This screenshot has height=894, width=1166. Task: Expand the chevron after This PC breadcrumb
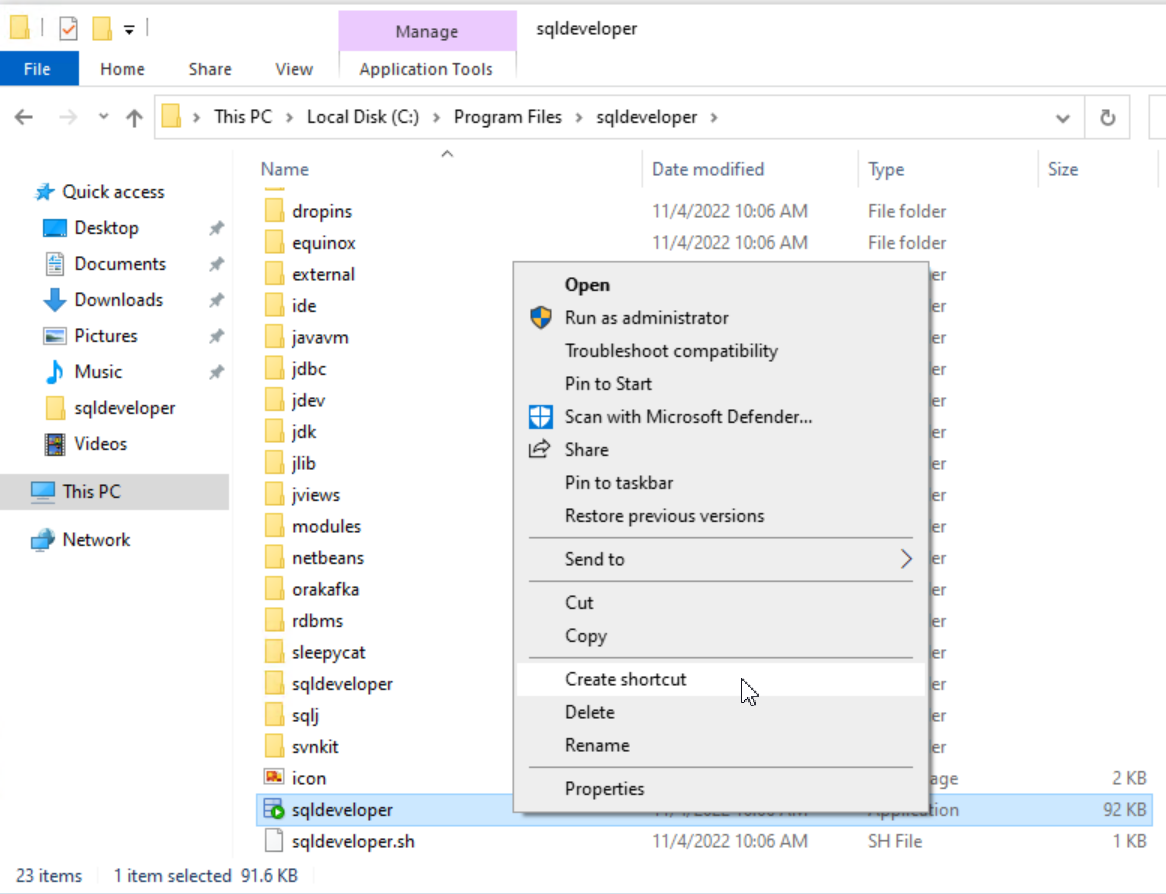289,118
